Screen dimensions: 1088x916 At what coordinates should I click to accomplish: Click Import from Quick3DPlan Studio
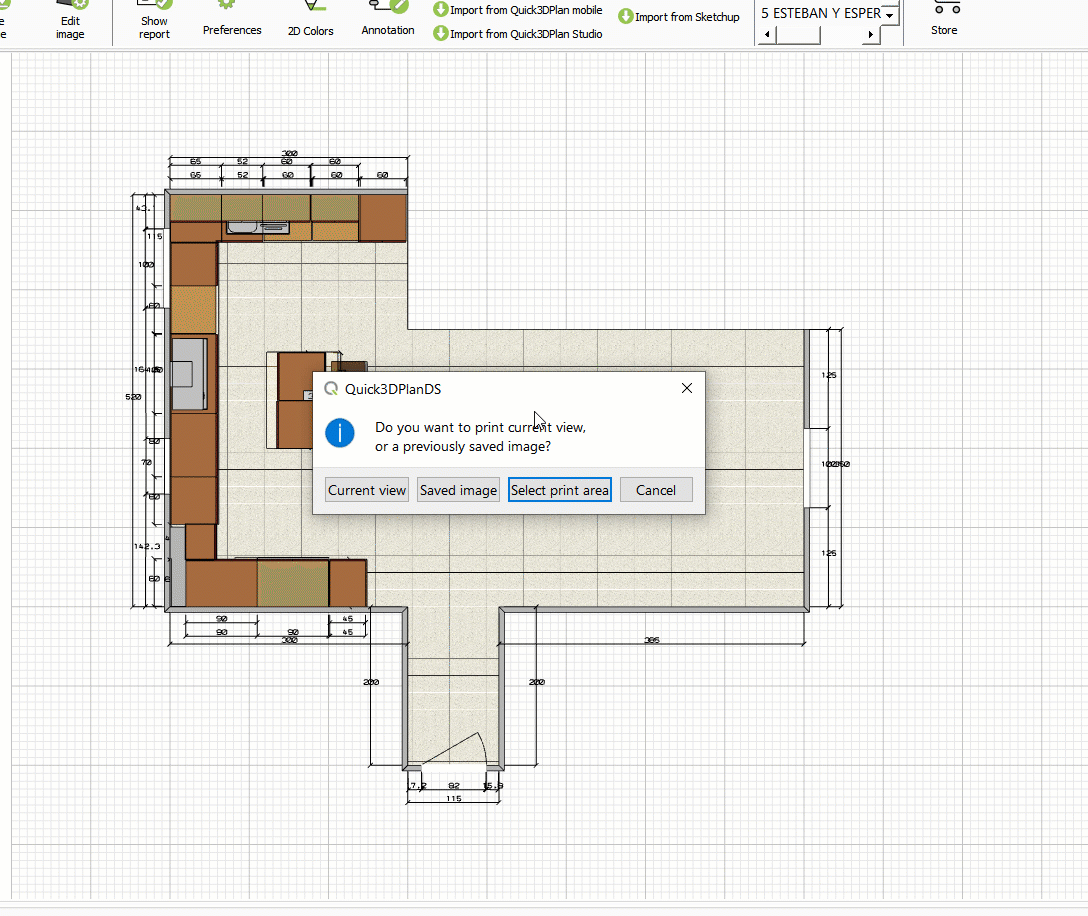[x=518, y=34]
